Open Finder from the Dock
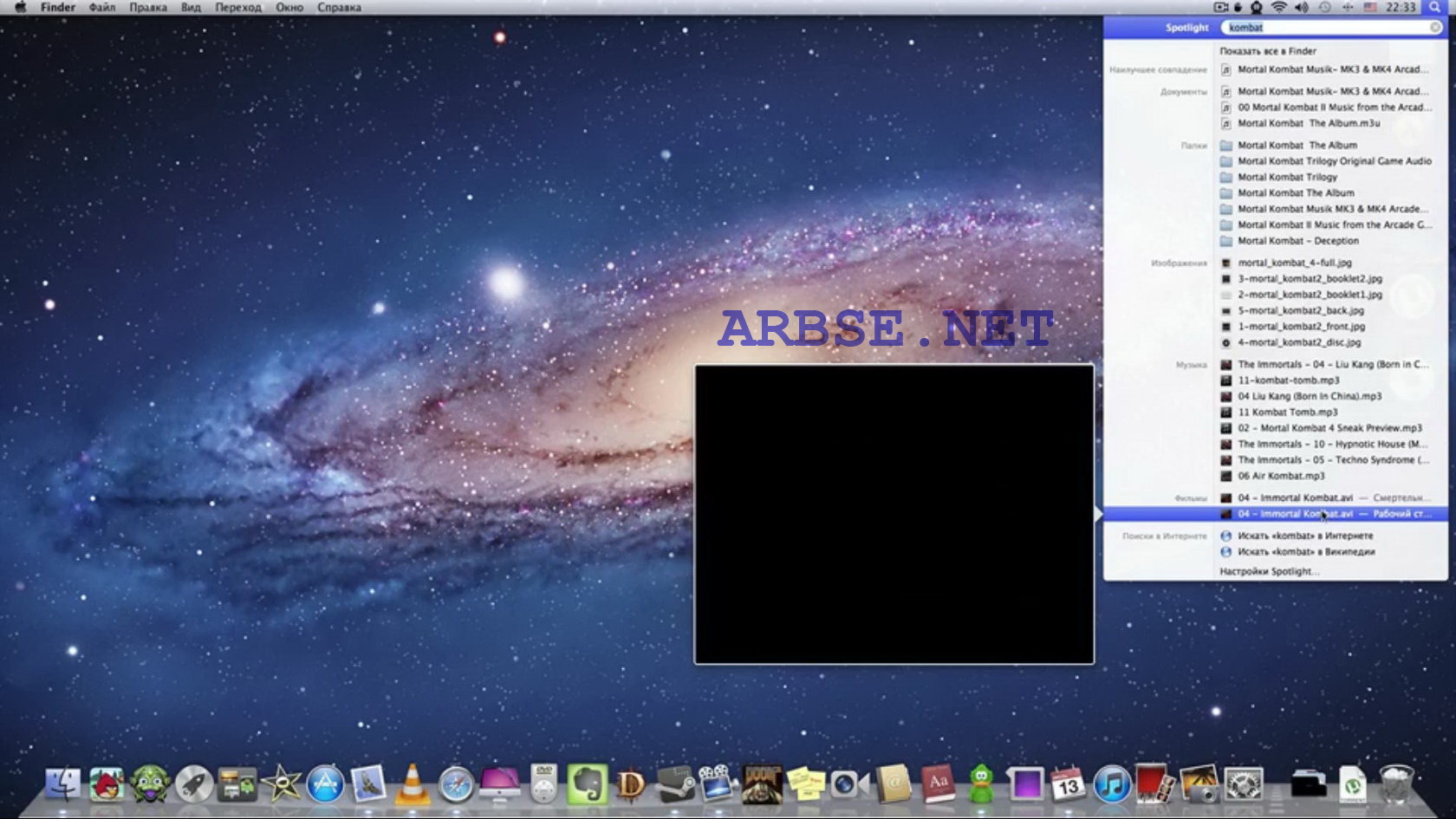The height and width of the screenshot is (819, 1456). coord(62,784)
